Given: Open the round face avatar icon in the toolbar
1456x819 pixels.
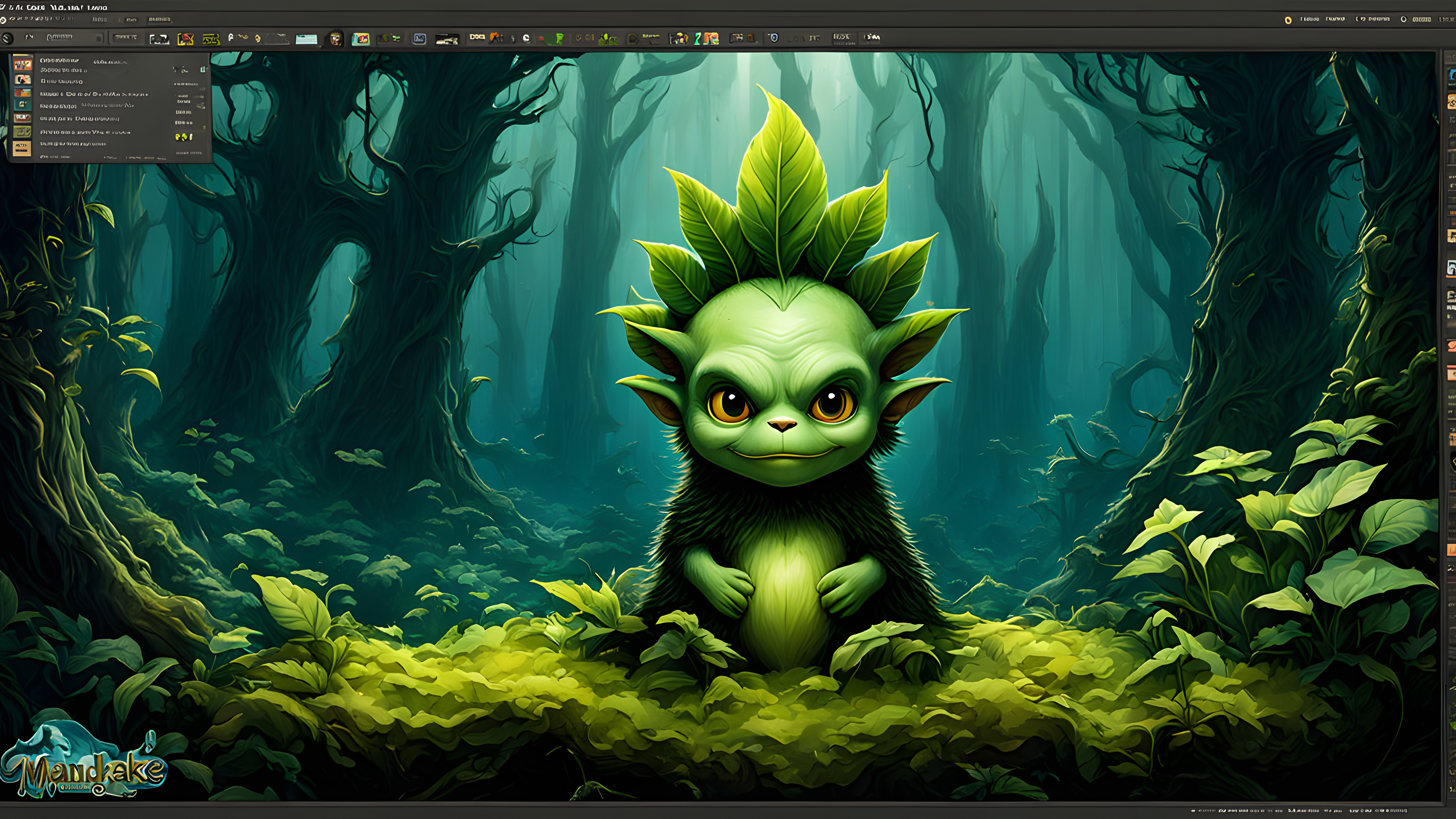Looking at the screenshot, I should (336, 38).
